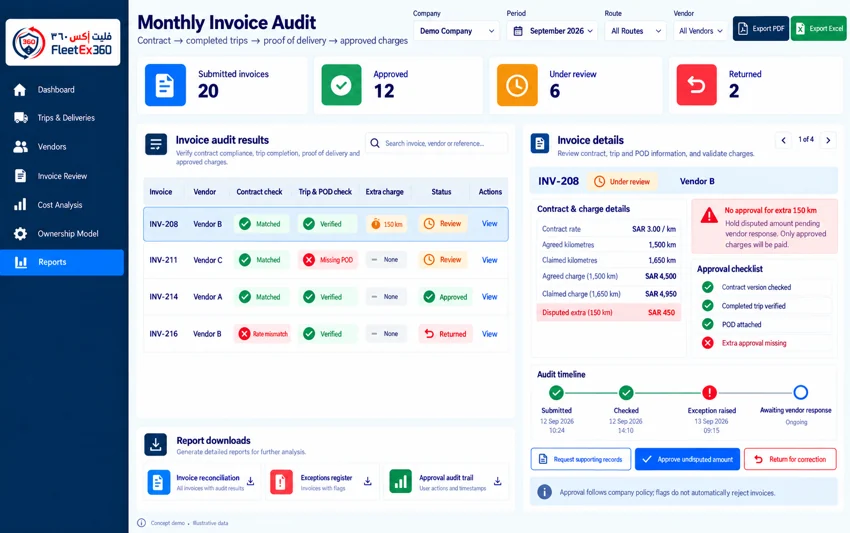Click the Export PDF button
The width and height of the screenshot is (850, 533).
(761, 29)
